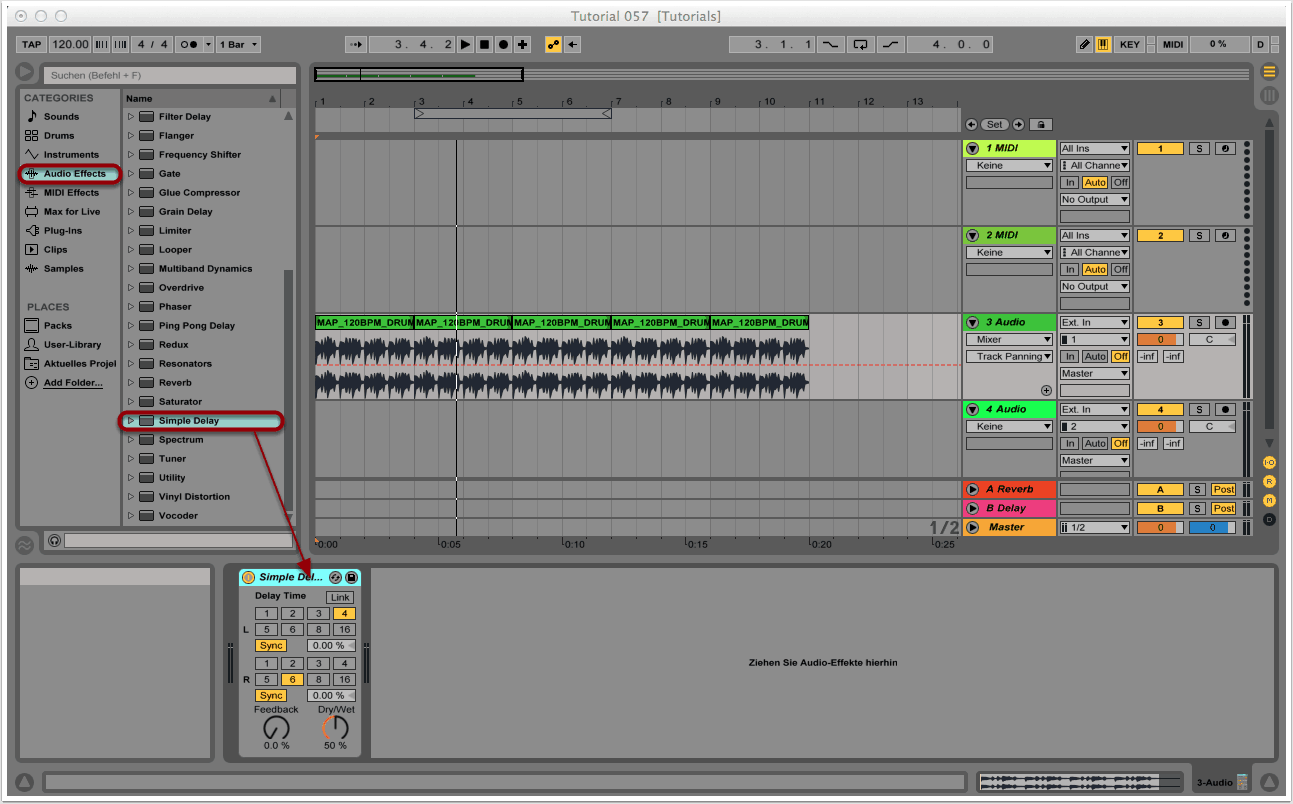Enable the Draw Mode pencil icon

point(1084,44)
